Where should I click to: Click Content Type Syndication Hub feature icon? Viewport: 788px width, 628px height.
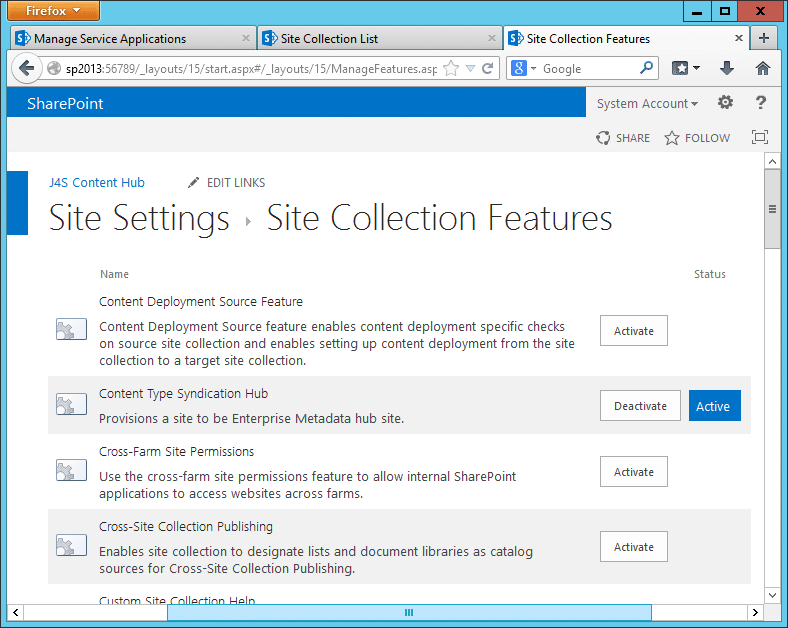[x=71, y=404]
